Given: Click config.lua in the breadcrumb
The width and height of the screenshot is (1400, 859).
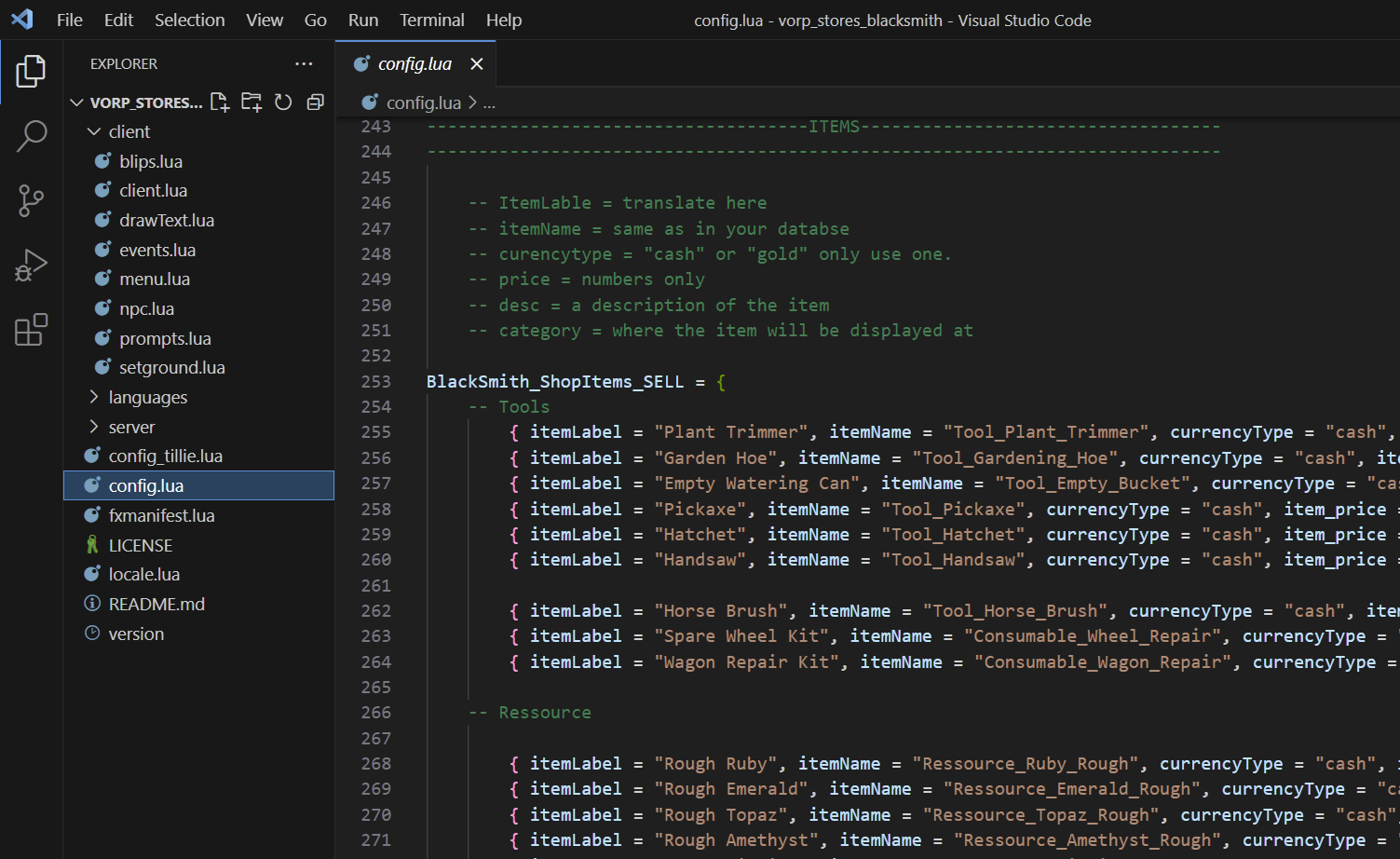Looking at the screenshot, I should pyautogui.click(x=424, y=102).
